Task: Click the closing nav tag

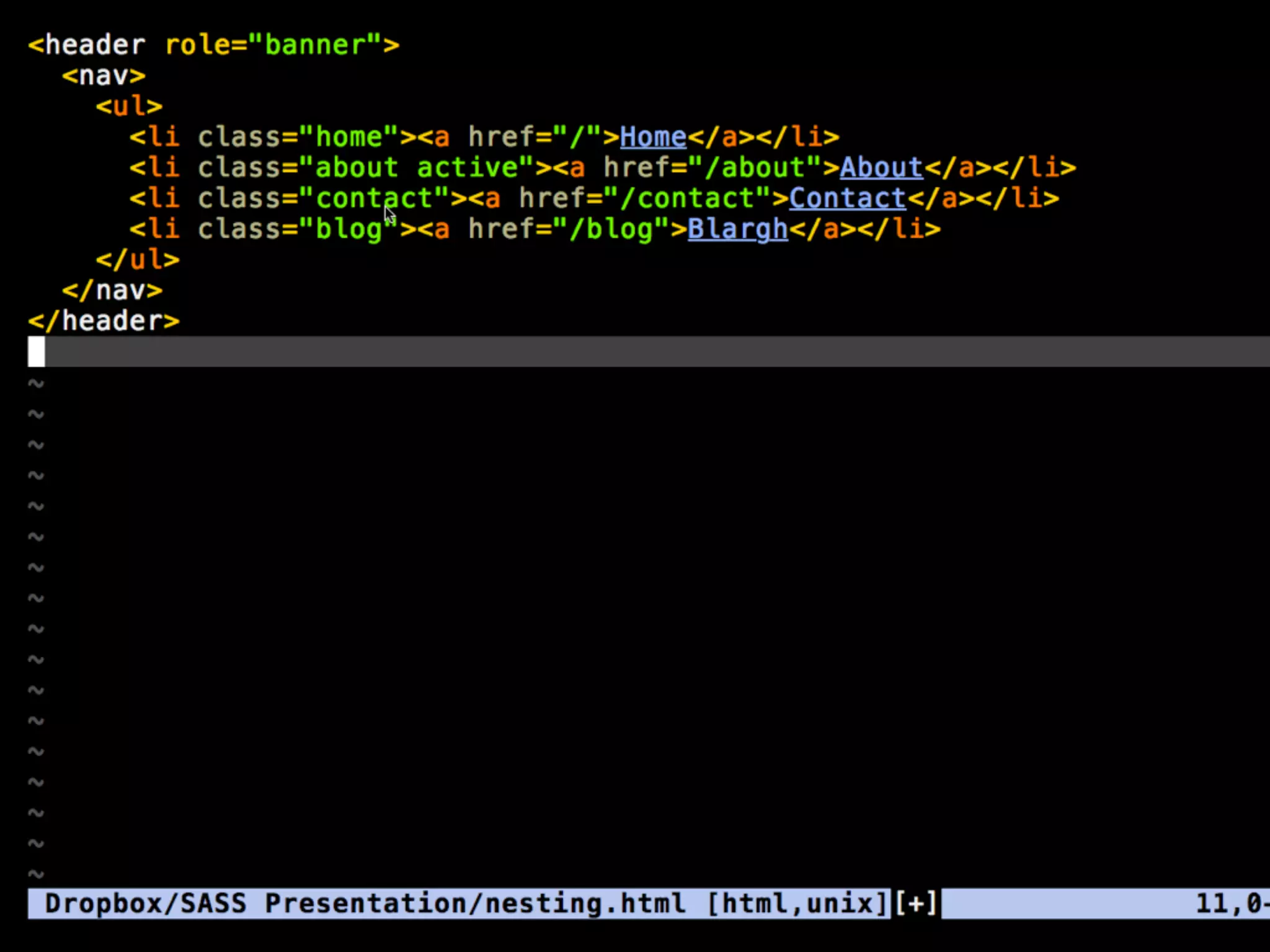Action: coord(112,290)
